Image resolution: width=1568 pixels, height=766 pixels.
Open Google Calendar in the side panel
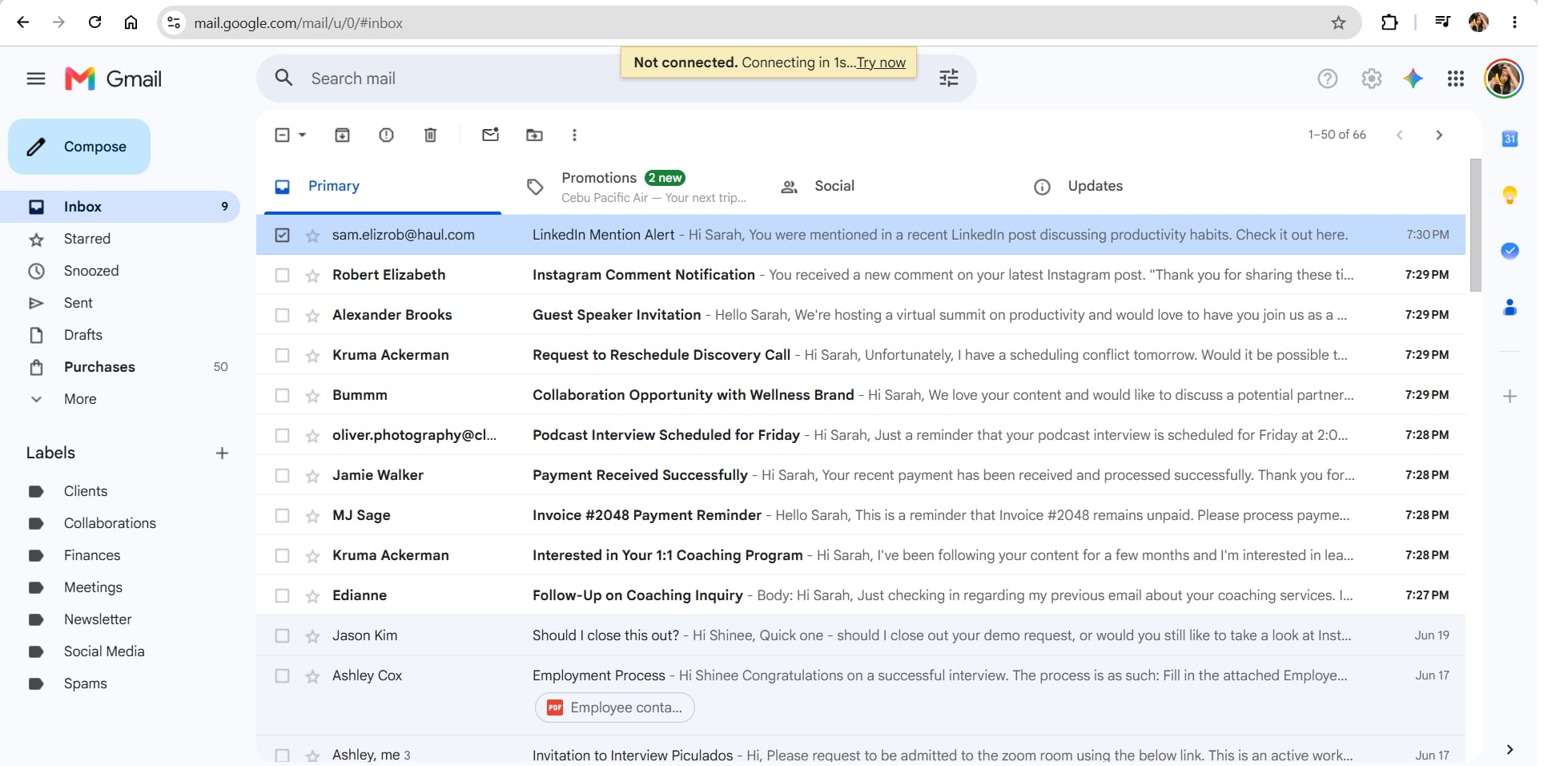pos(1510,139)
